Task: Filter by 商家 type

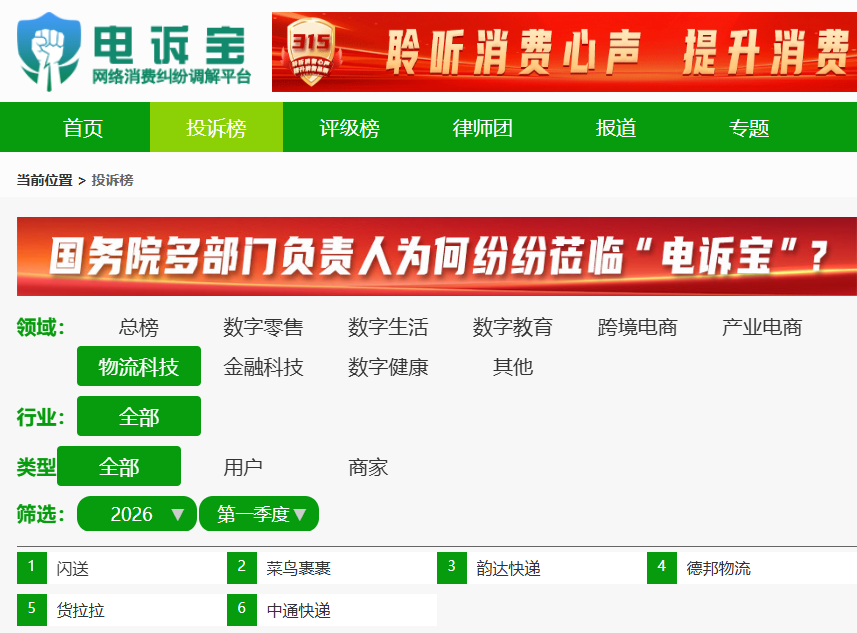Action: coord(368,467)
